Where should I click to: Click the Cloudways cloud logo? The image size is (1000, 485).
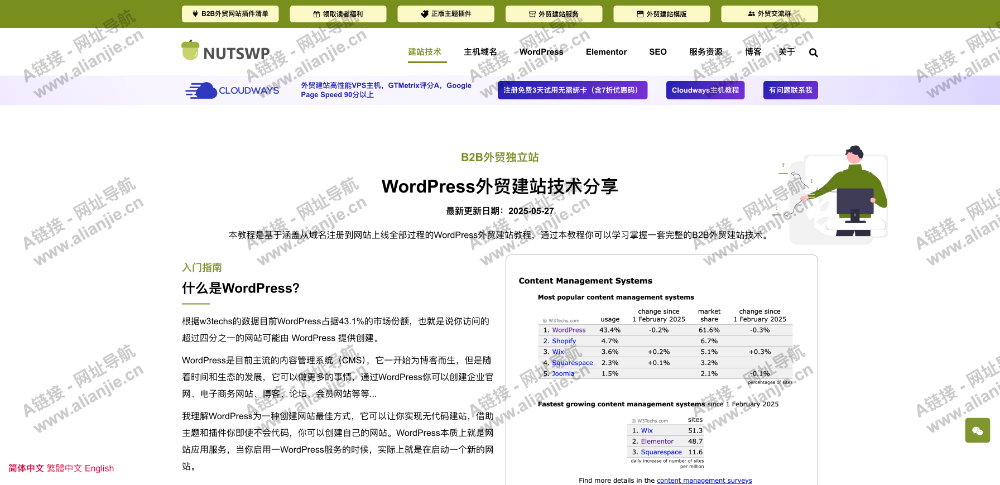233,91
